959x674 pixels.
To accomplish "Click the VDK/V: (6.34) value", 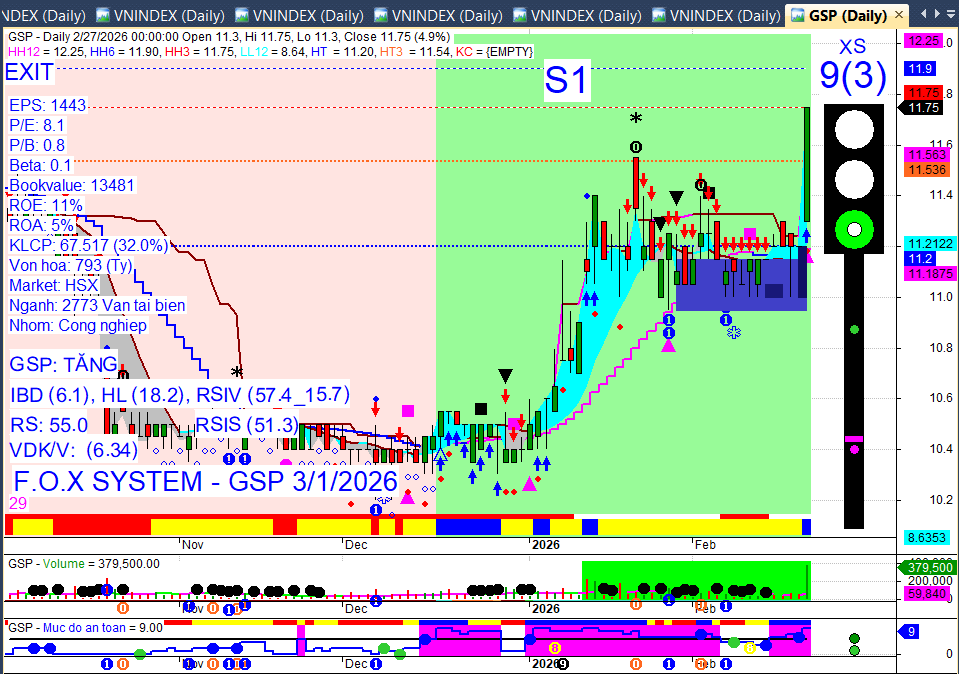I will (74, 451).
